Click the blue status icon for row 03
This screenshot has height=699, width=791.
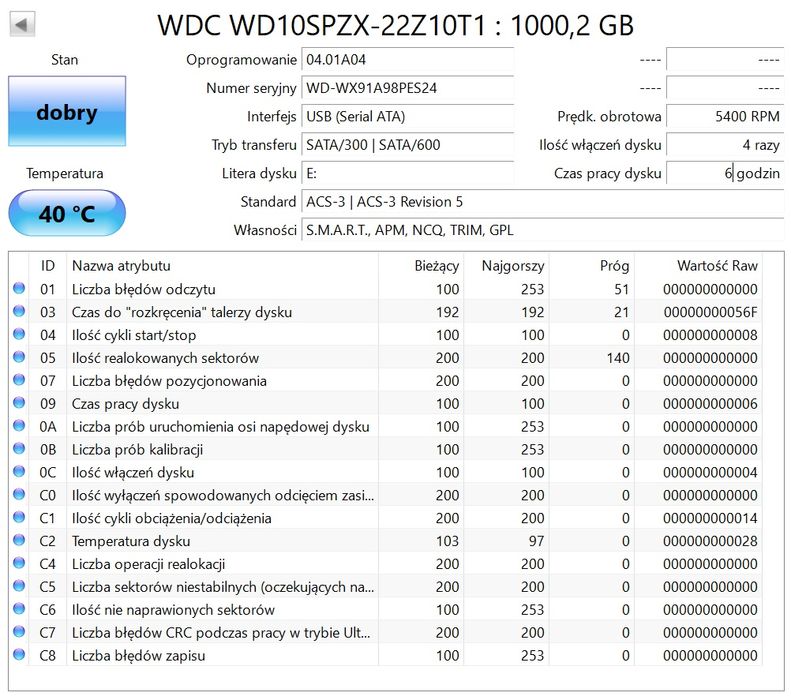click(x=19, y=311)
